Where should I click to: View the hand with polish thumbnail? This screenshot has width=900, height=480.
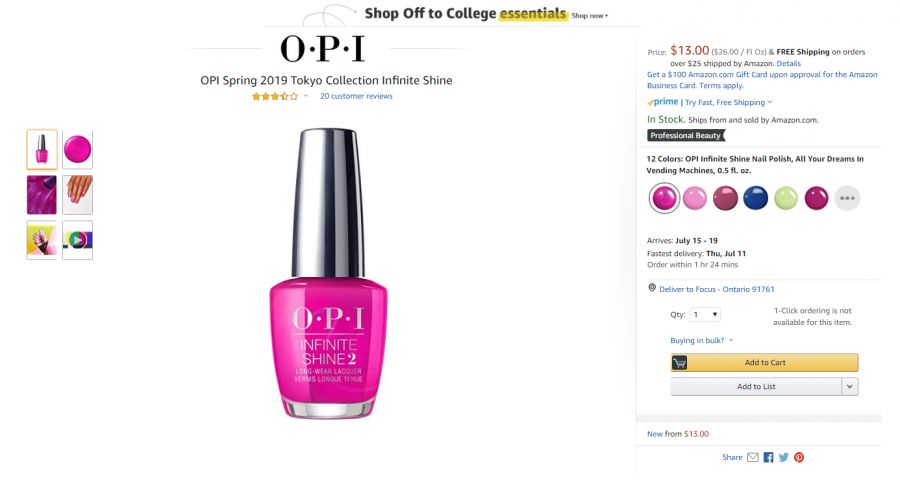[x=77, y=195]
